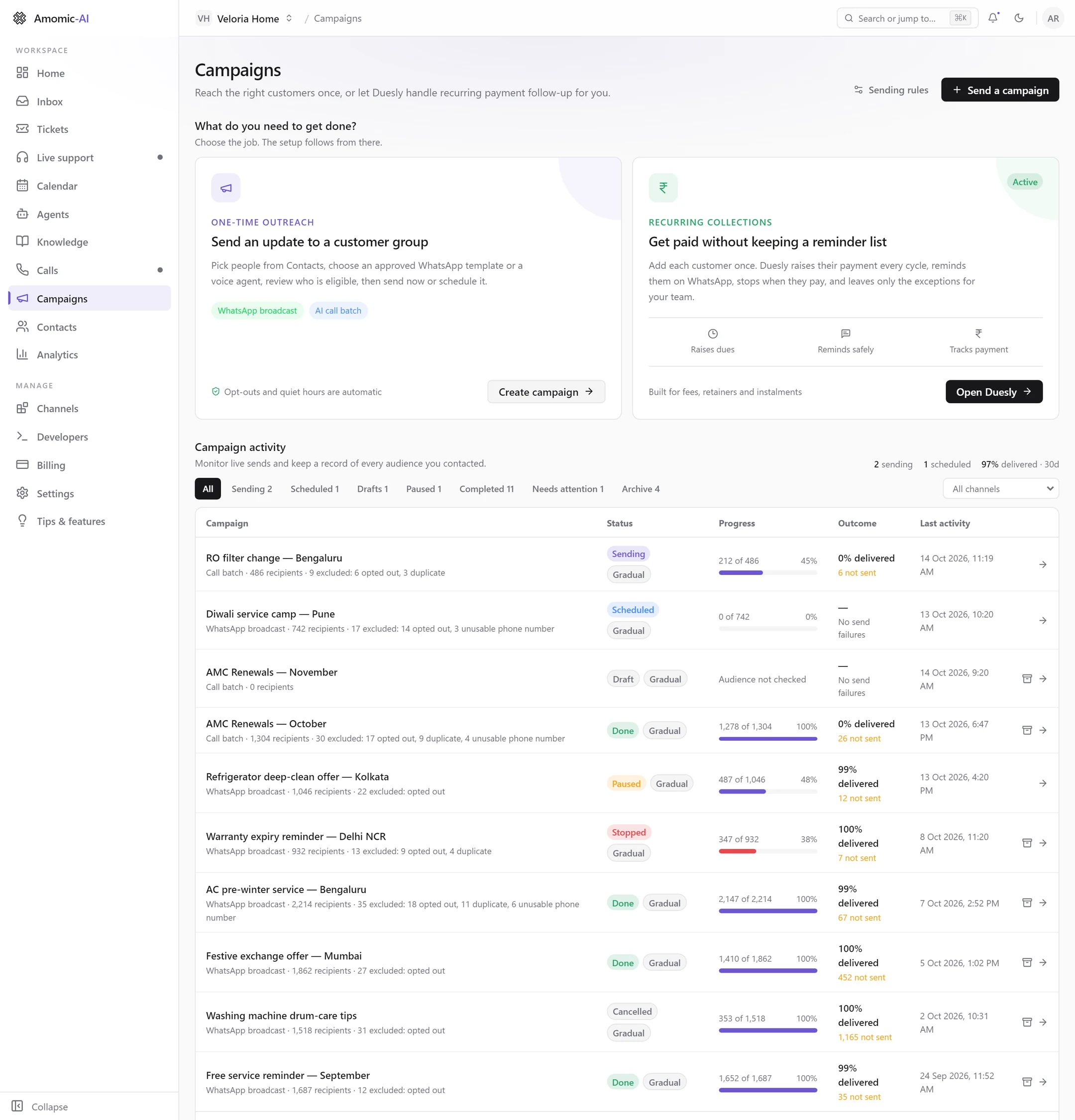The width and height of the screenshot is (1075, 1120).
Task: Open Billing page
Action: click(89, 464)
